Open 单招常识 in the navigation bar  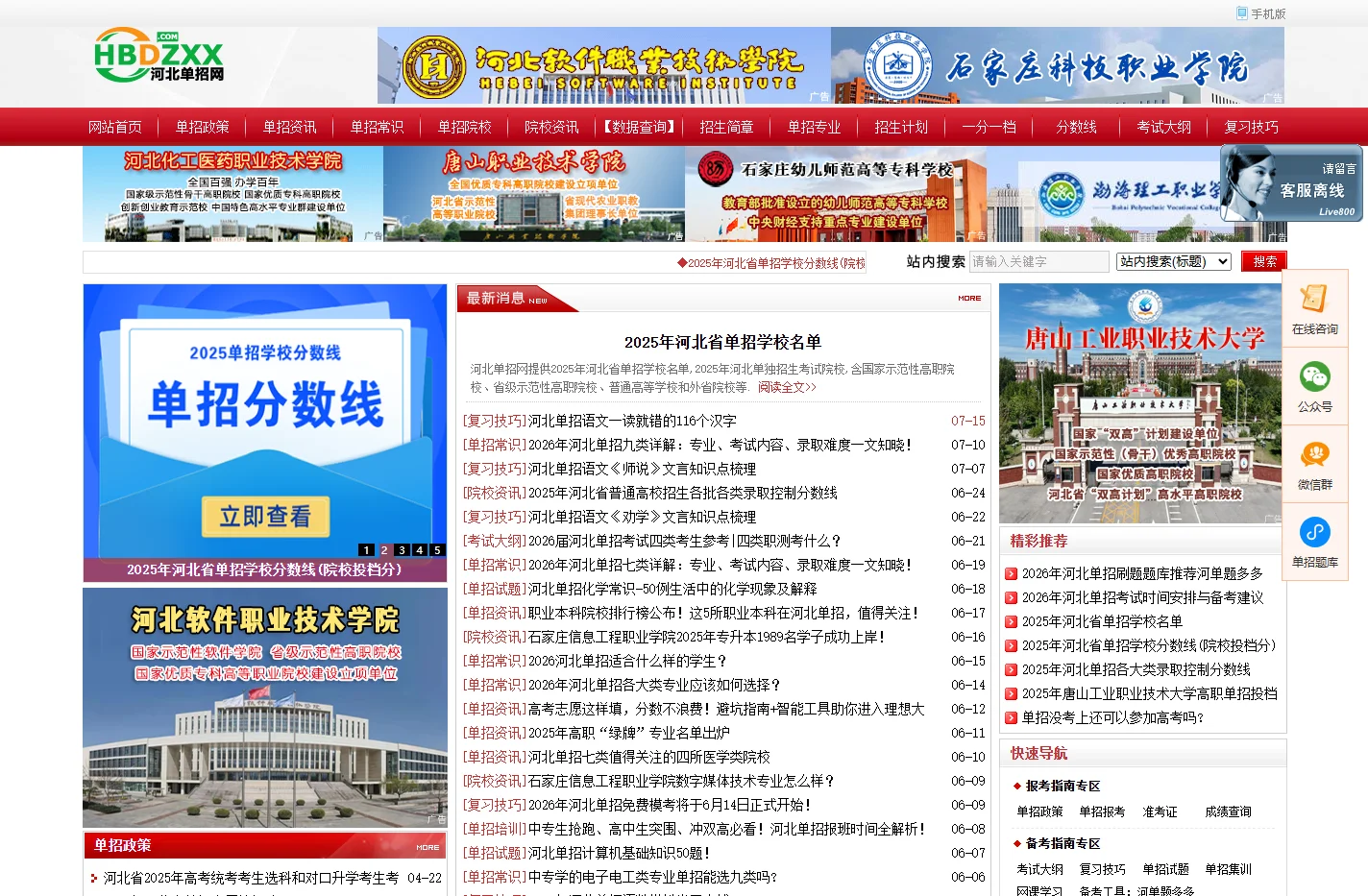tap(378, 127)
